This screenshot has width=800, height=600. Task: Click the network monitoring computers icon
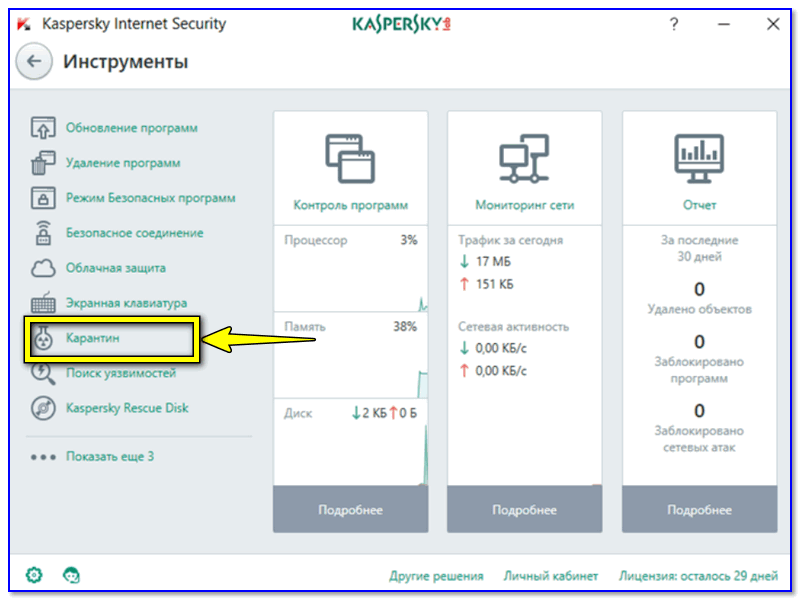coord(524,159)
